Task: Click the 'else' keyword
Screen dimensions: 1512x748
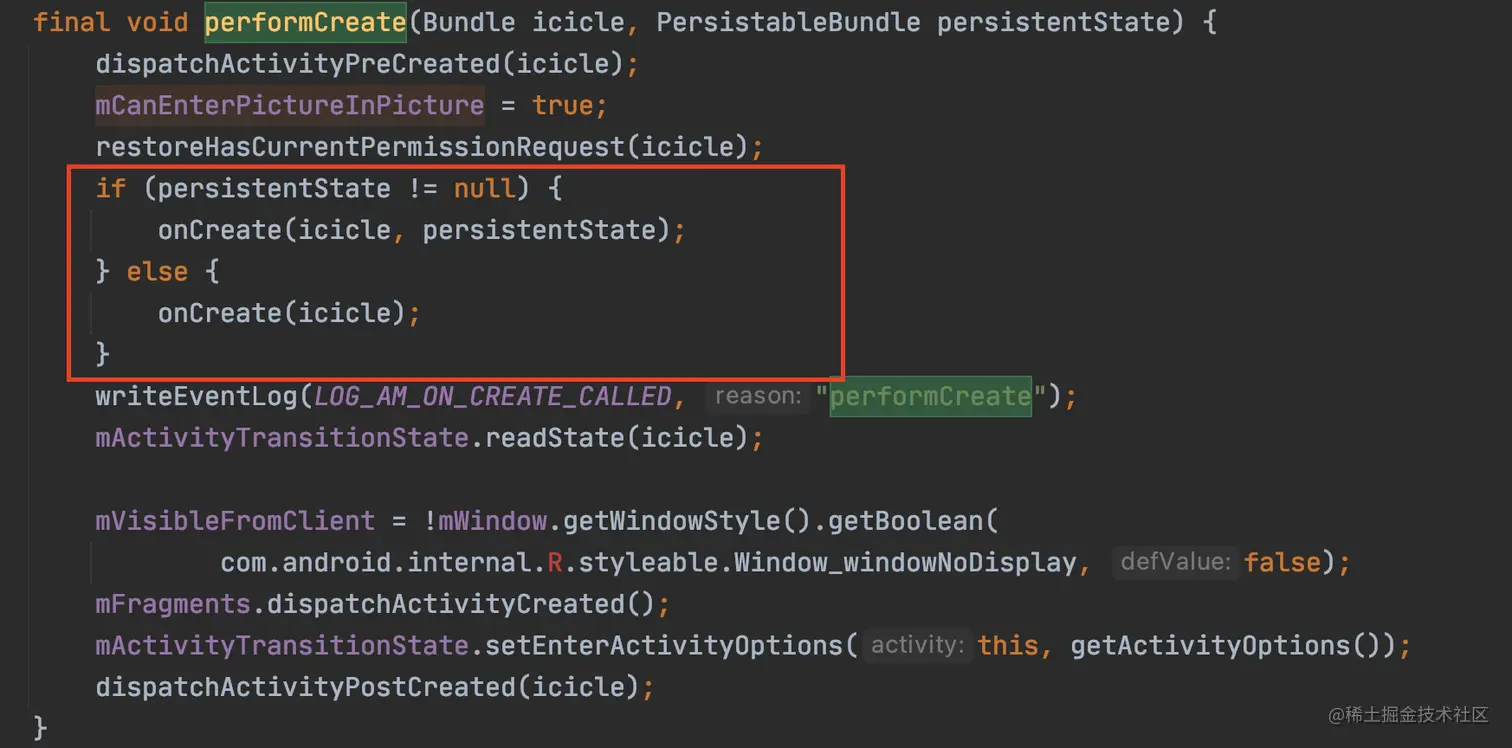Action: click(x=157, y=271)
